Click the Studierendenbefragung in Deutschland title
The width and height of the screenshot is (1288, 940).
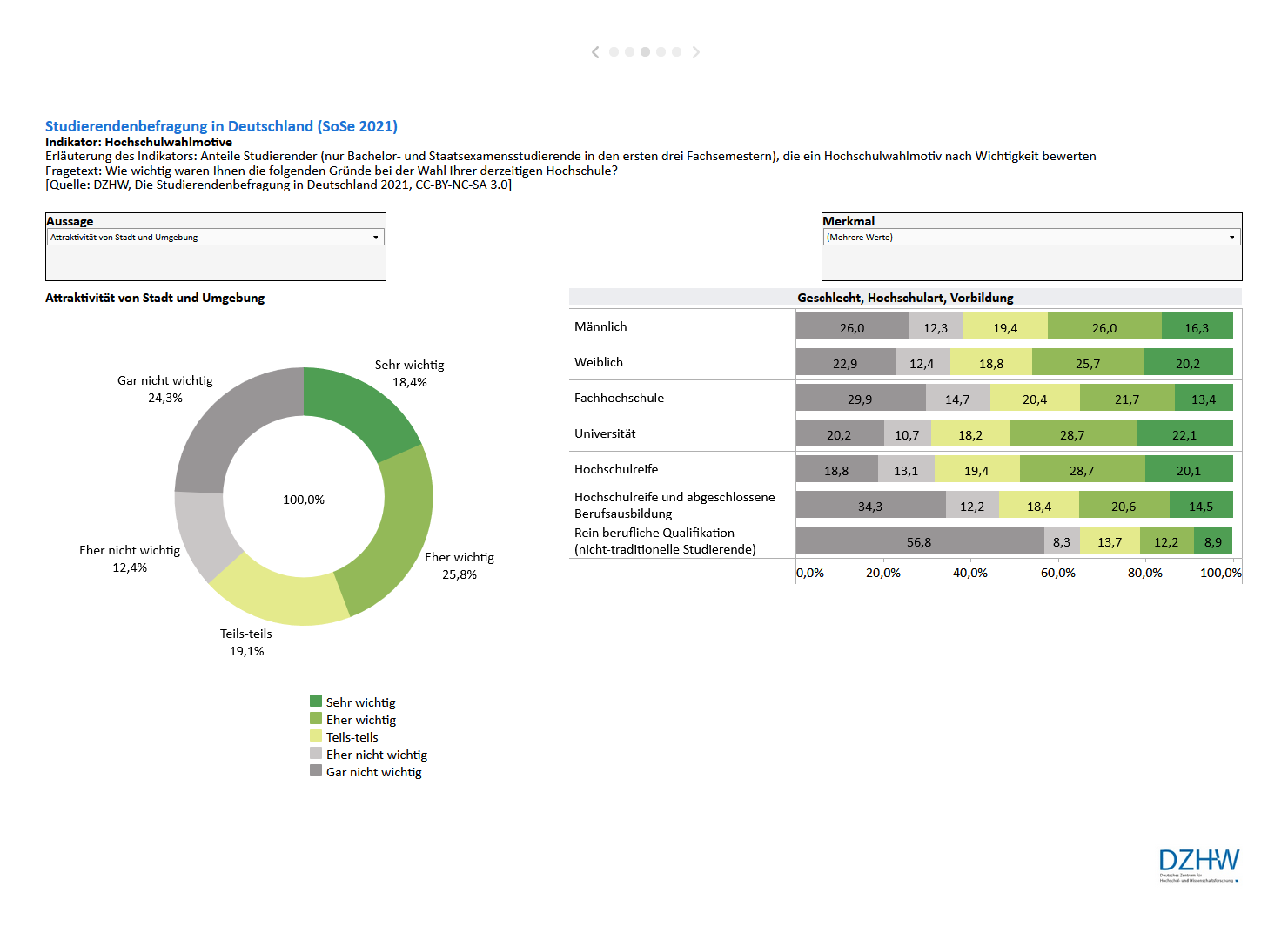point(221,126)
